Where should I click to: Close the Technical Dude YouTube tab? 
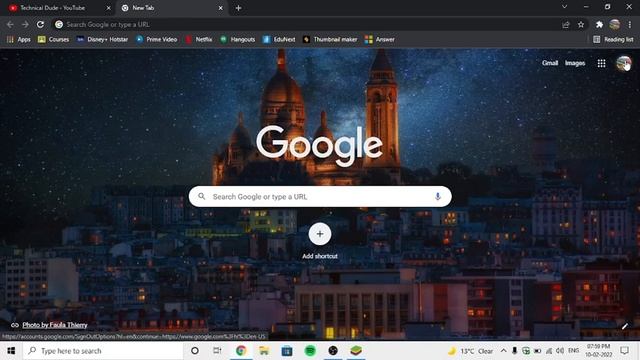[108, 8]
